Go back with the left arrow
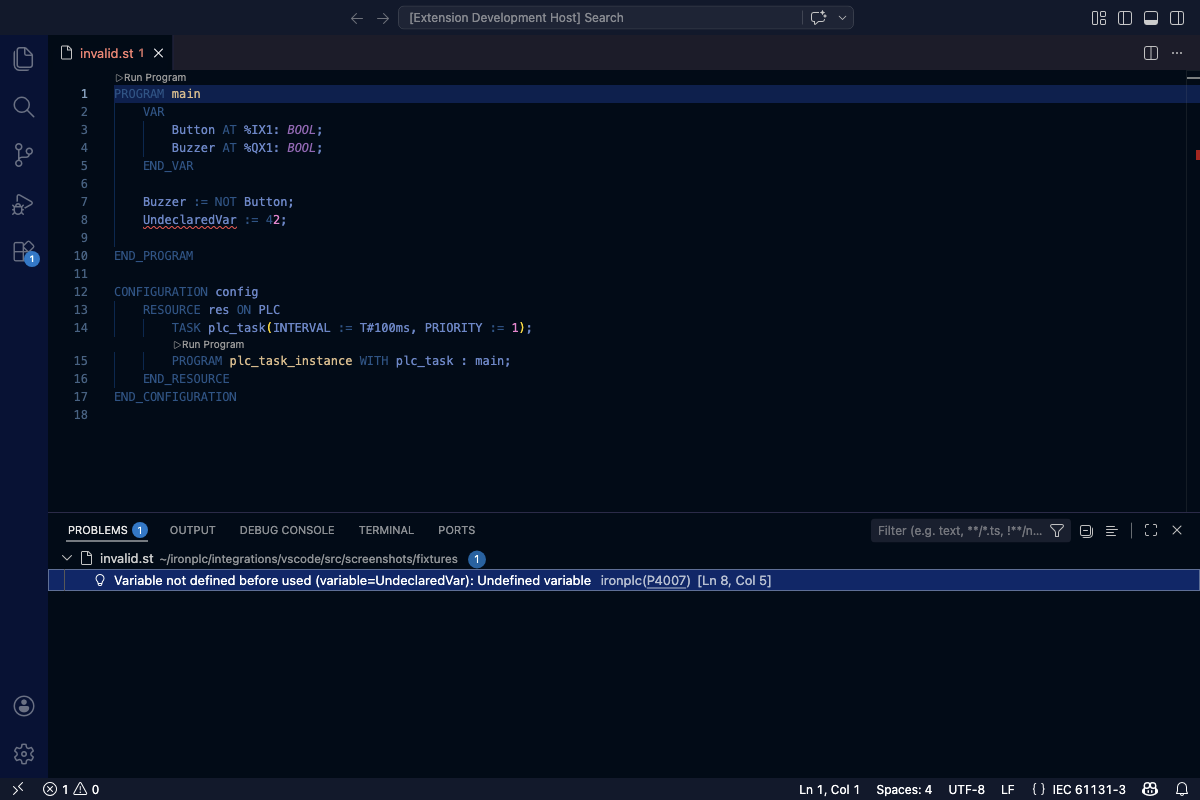This screenshot has width=1200, height=800. pyautogui.click(x=357, y=18)
